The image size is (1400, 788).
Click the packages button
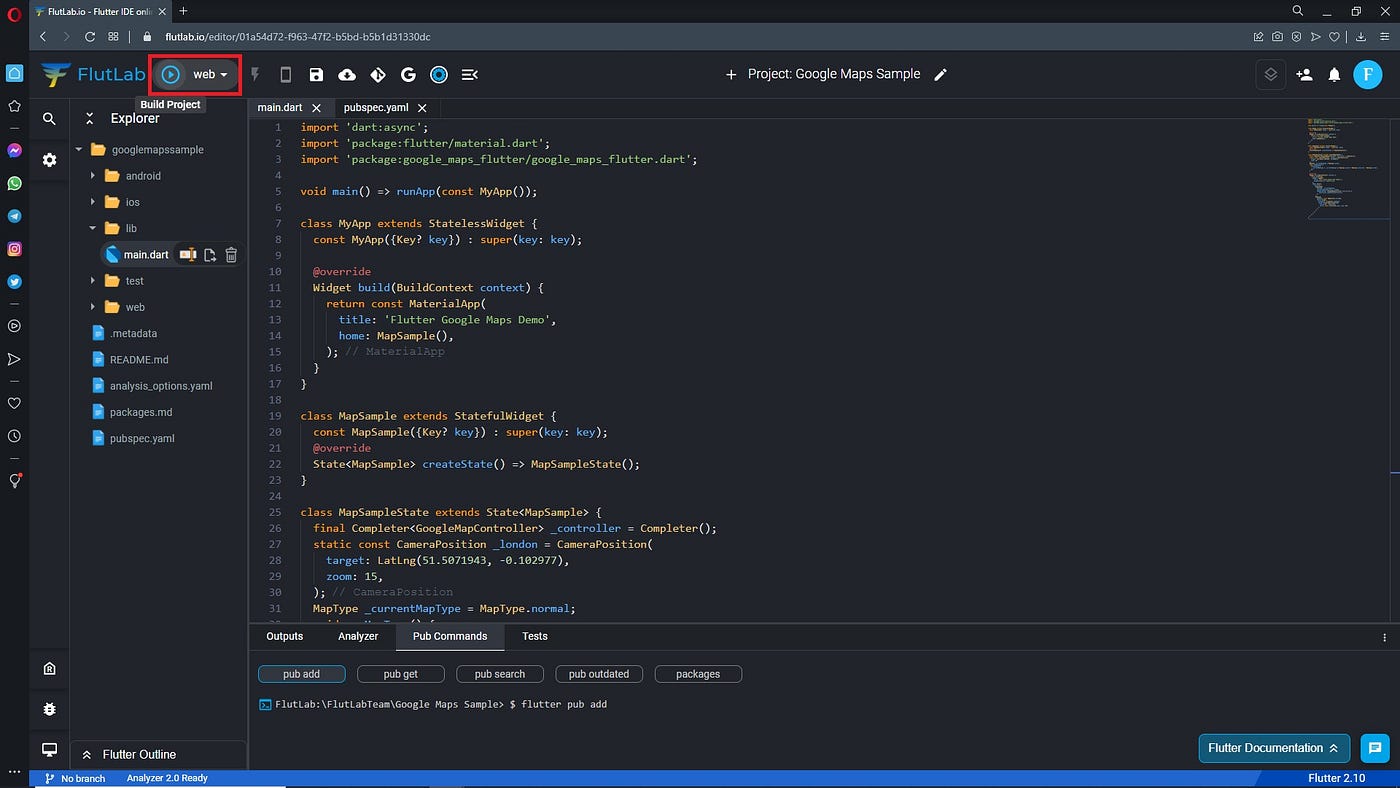698,674
